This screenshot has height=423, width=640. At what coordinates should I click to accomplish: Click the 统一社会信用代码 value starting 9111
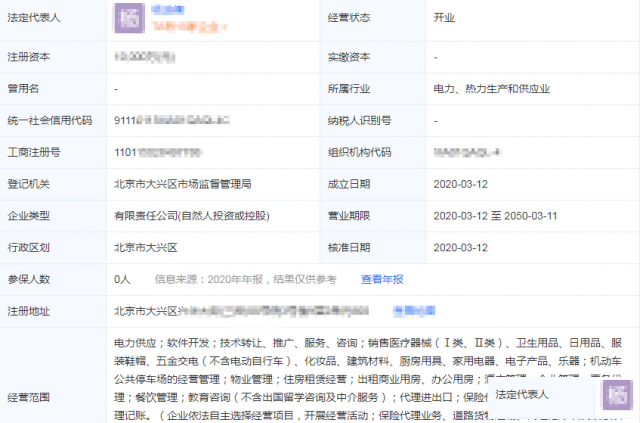pos(172,120)
